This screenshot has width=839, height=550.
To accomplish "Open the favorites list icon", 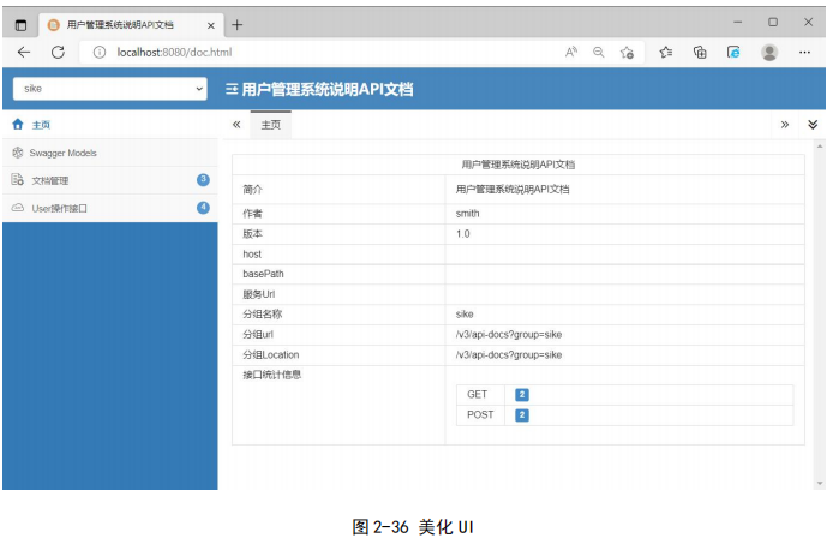I will 666,52.
